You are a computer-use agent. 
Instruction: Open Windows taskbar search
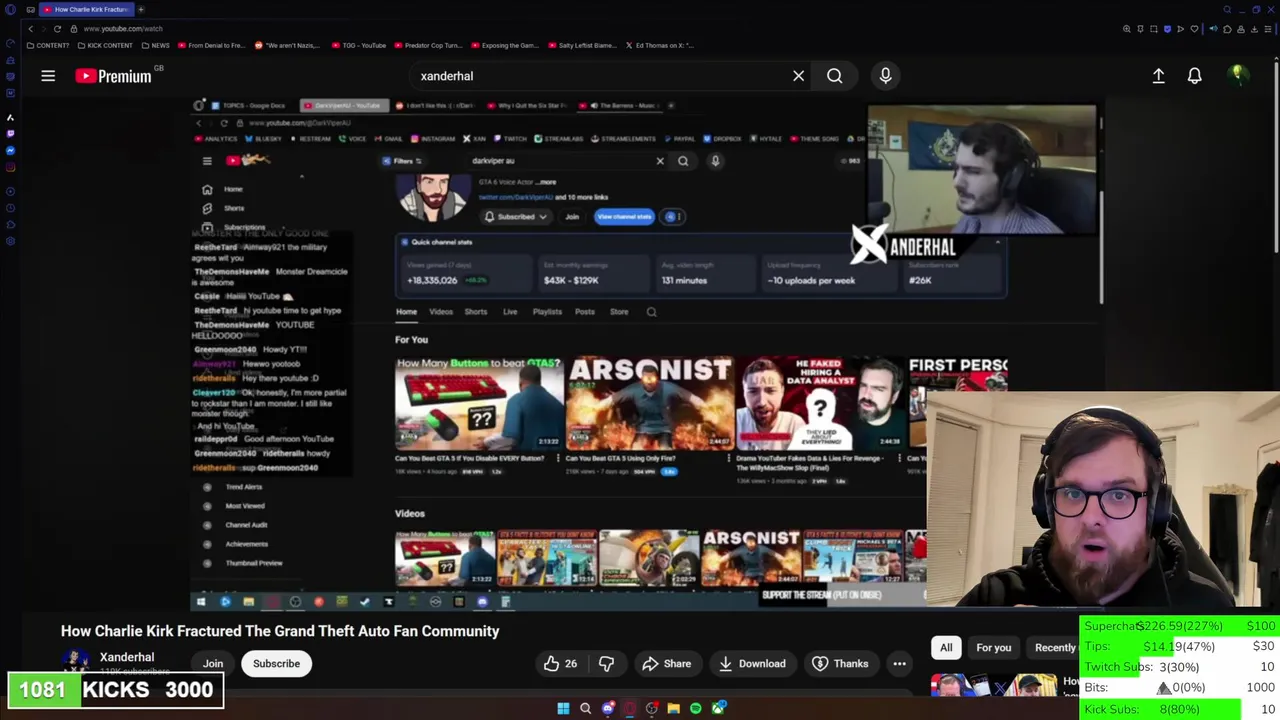click(585, 709)
